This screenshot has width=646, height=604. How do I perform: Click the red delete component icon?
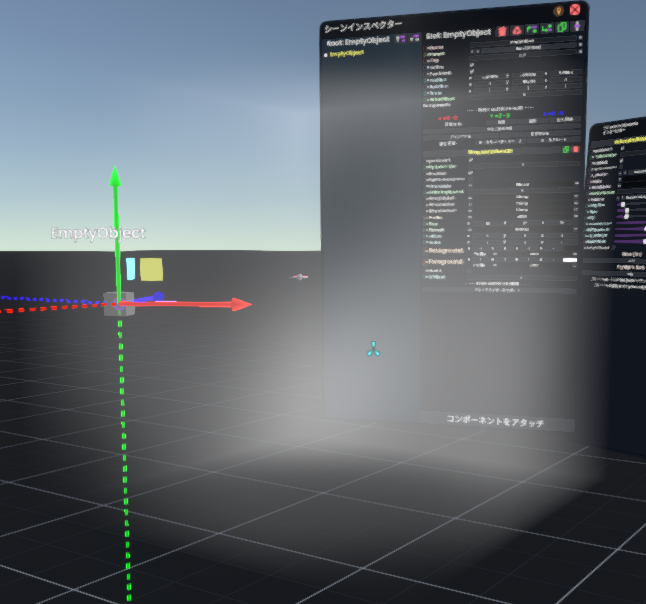pyautogui.click(x=576, y=149)
